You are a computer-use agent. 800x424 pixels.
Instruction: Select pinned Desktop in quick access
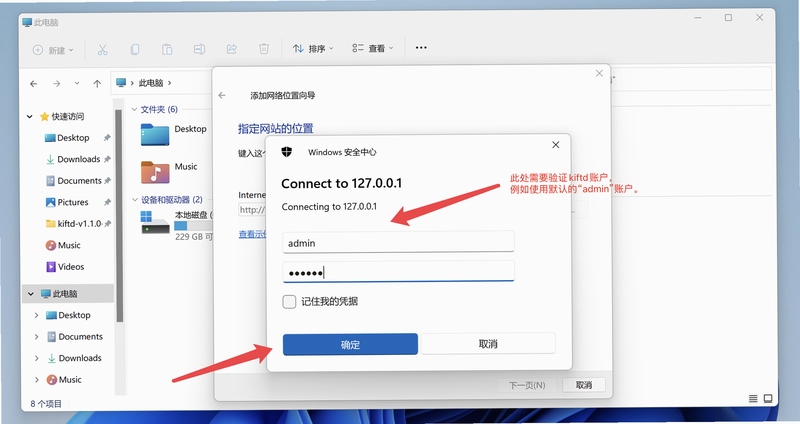pyautogui.click(x=72, y=138)
